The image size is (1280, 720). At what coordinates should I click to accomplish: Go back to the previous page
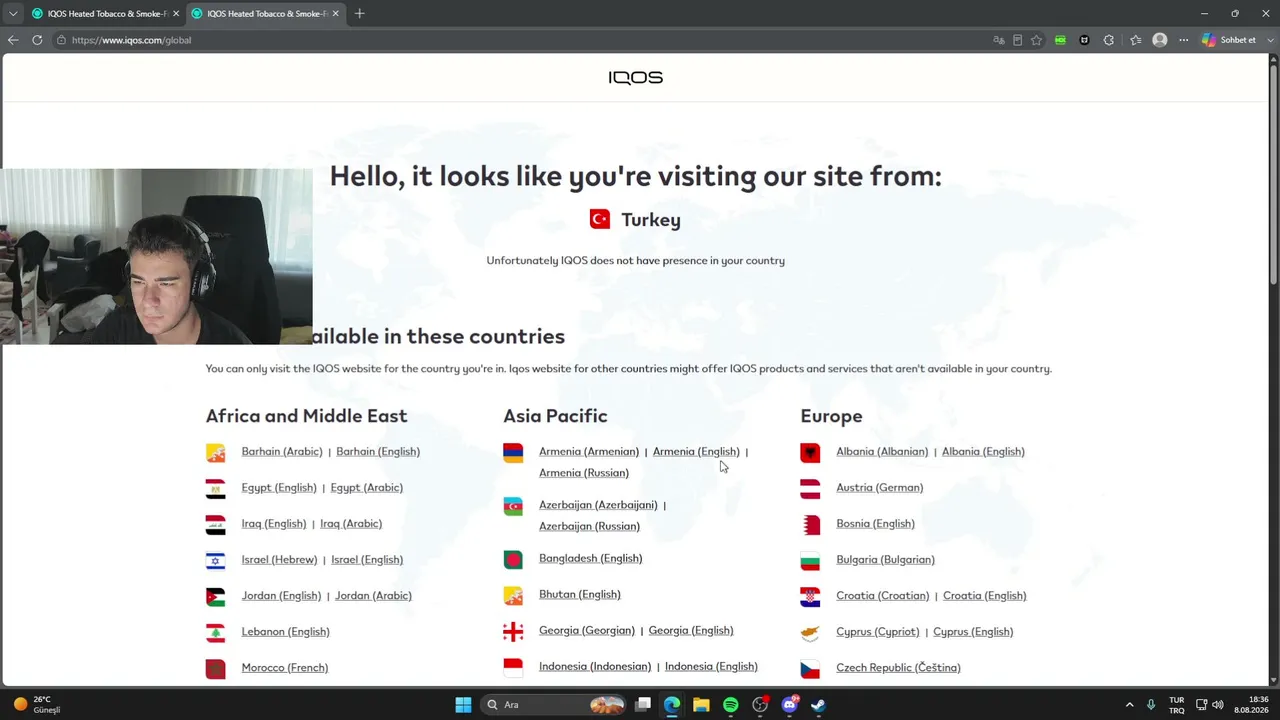13,40
